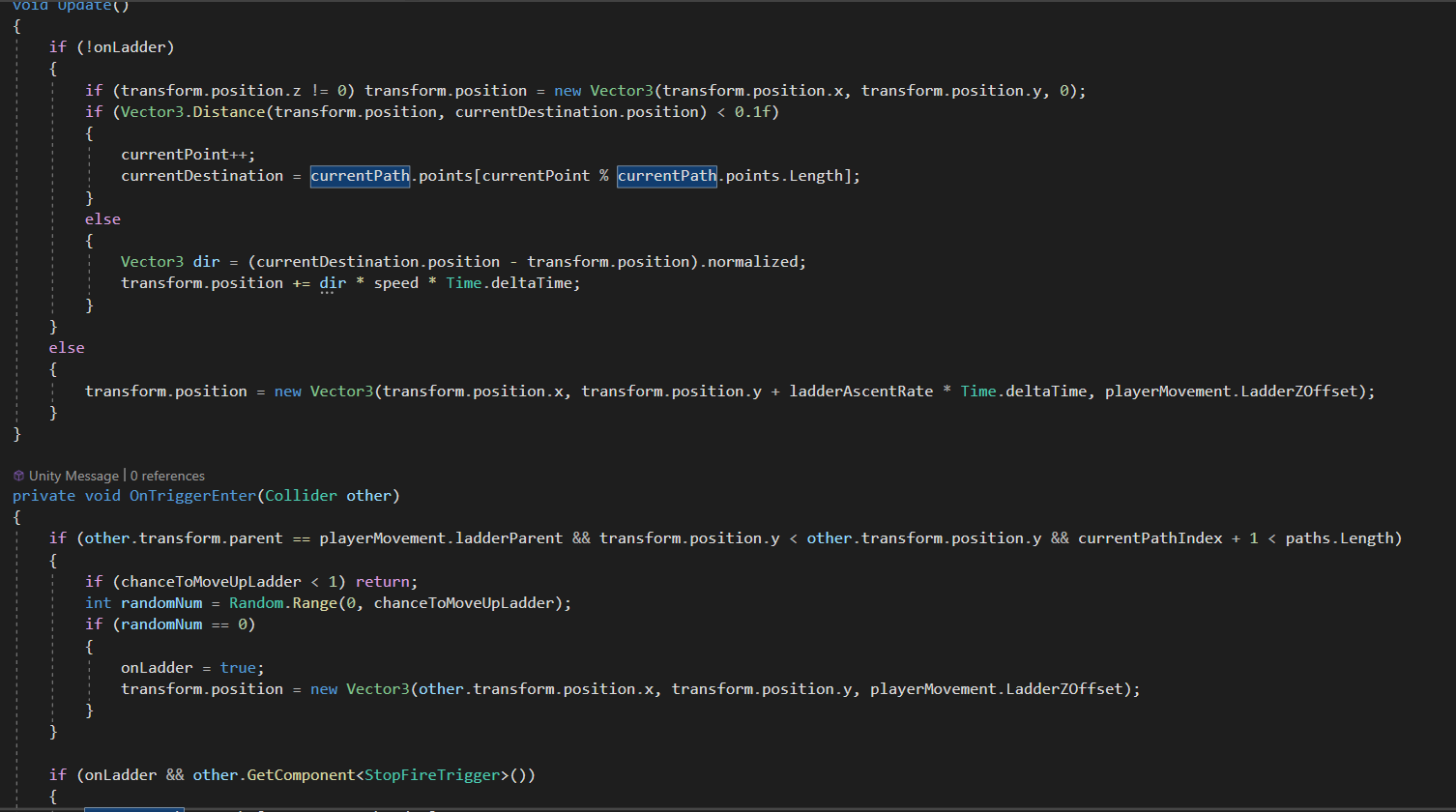Click the return keyword

pos(382,582)
